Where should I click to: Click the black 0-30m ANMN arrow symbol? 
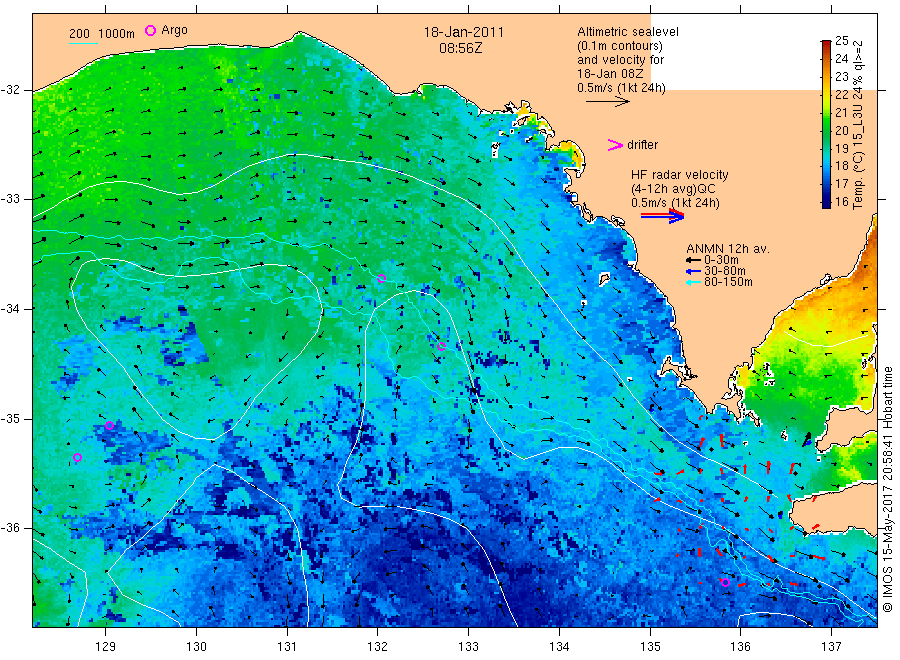tap(693, 261)
